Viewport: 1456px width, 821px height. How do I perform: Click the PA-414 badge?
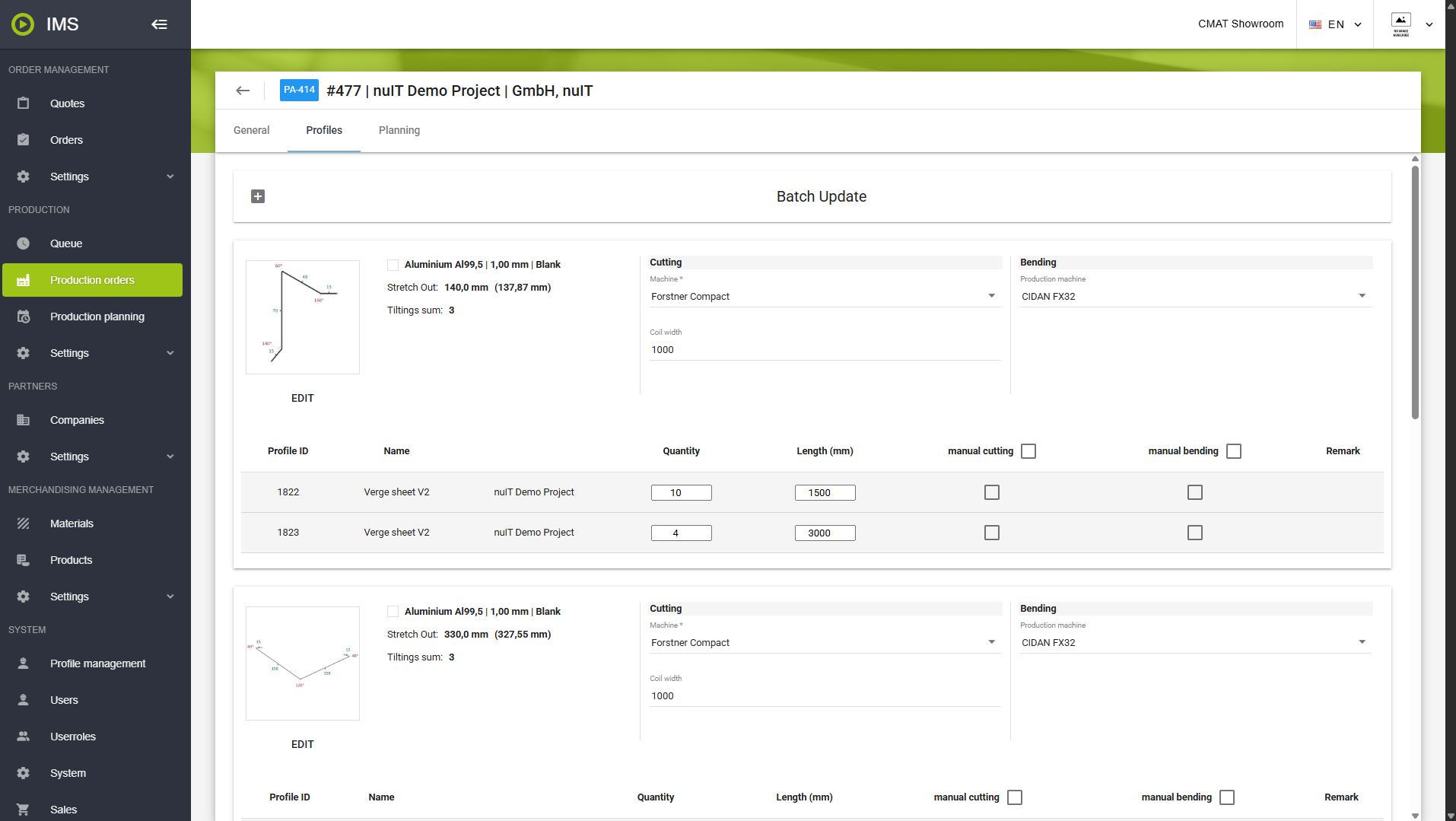coord(299,90)
